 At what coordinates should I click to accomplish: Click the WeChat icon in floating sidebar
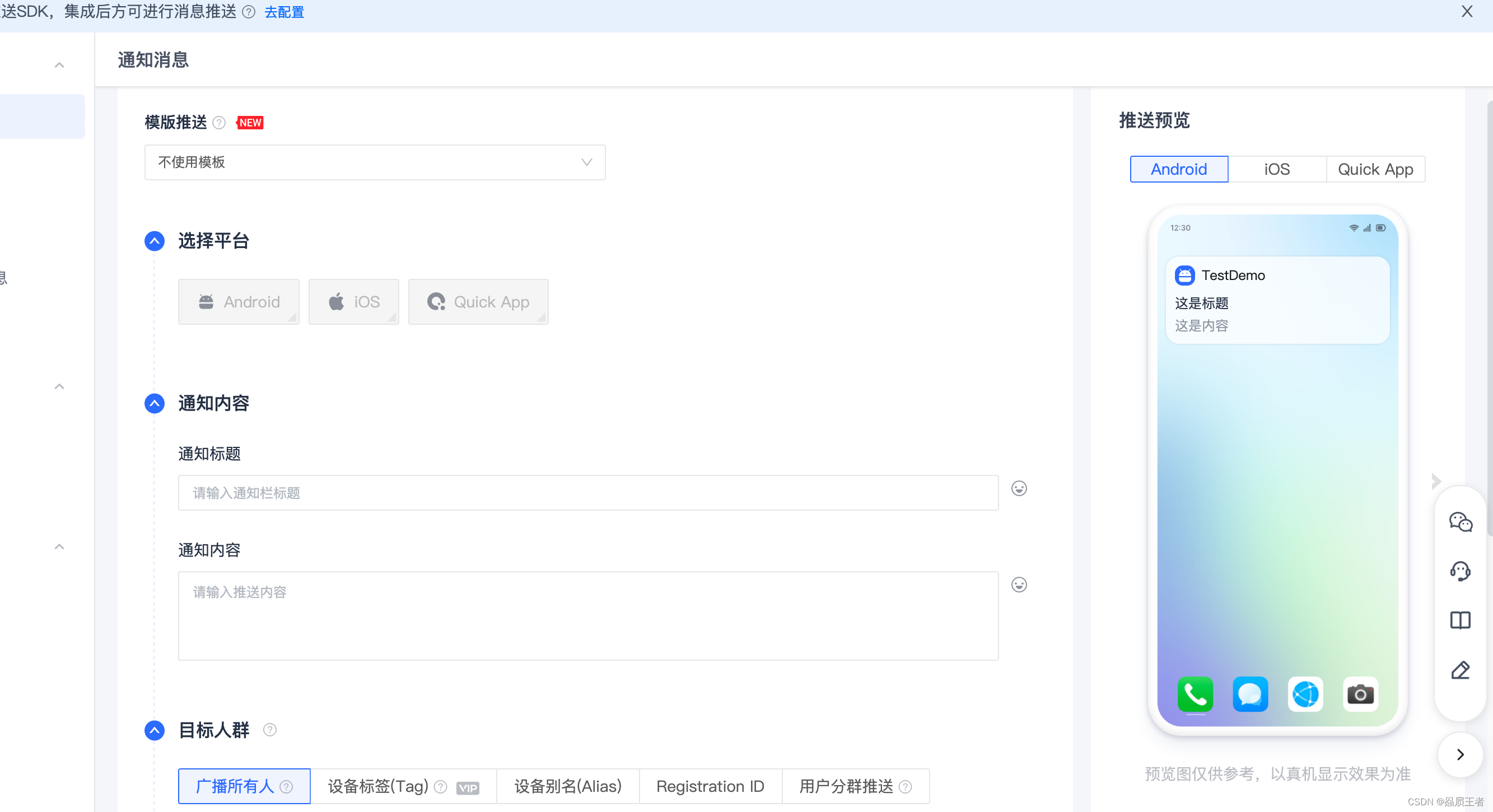1460,521
